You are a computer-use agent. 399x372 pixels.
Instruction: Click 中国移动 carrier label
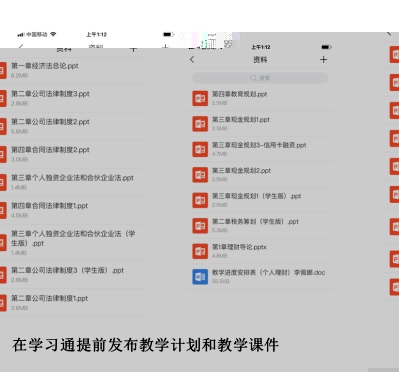[37, 34]
